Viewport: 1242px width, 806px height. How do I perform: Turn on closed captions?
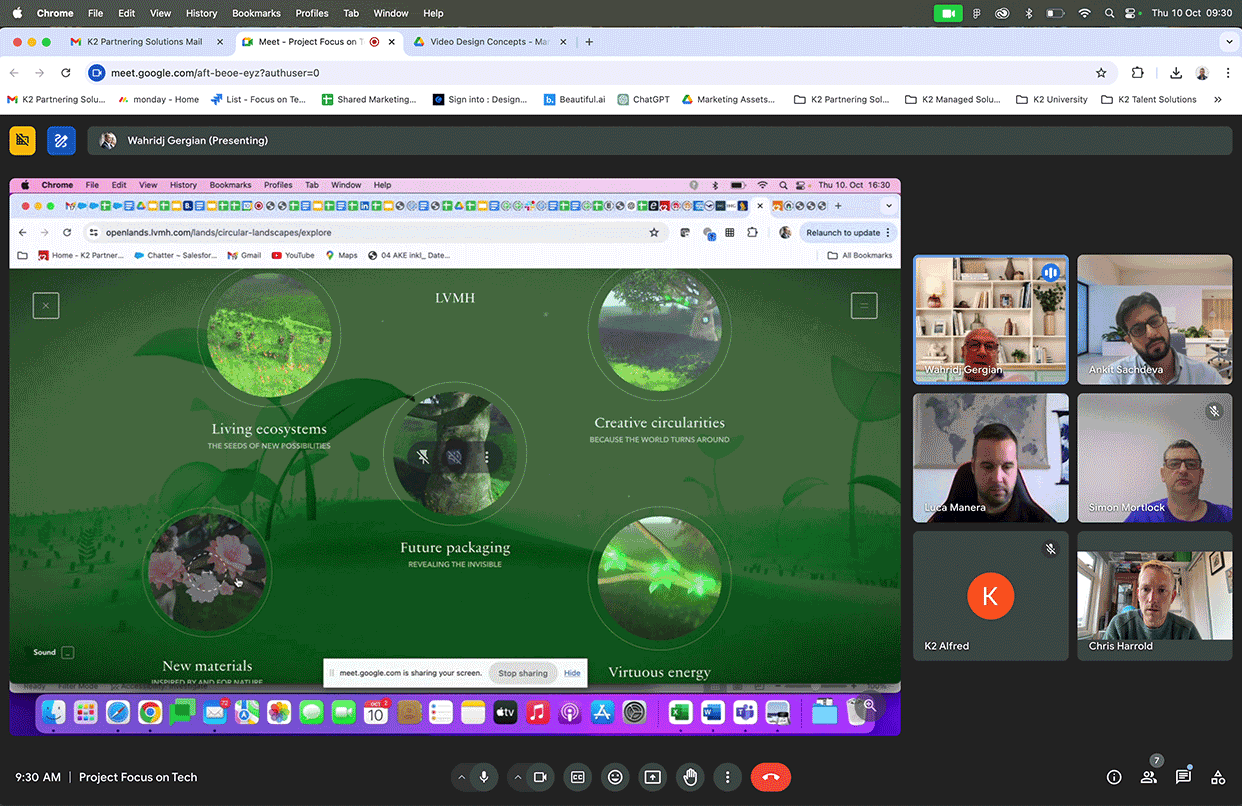pyautogui.click(x=578, y=777)
